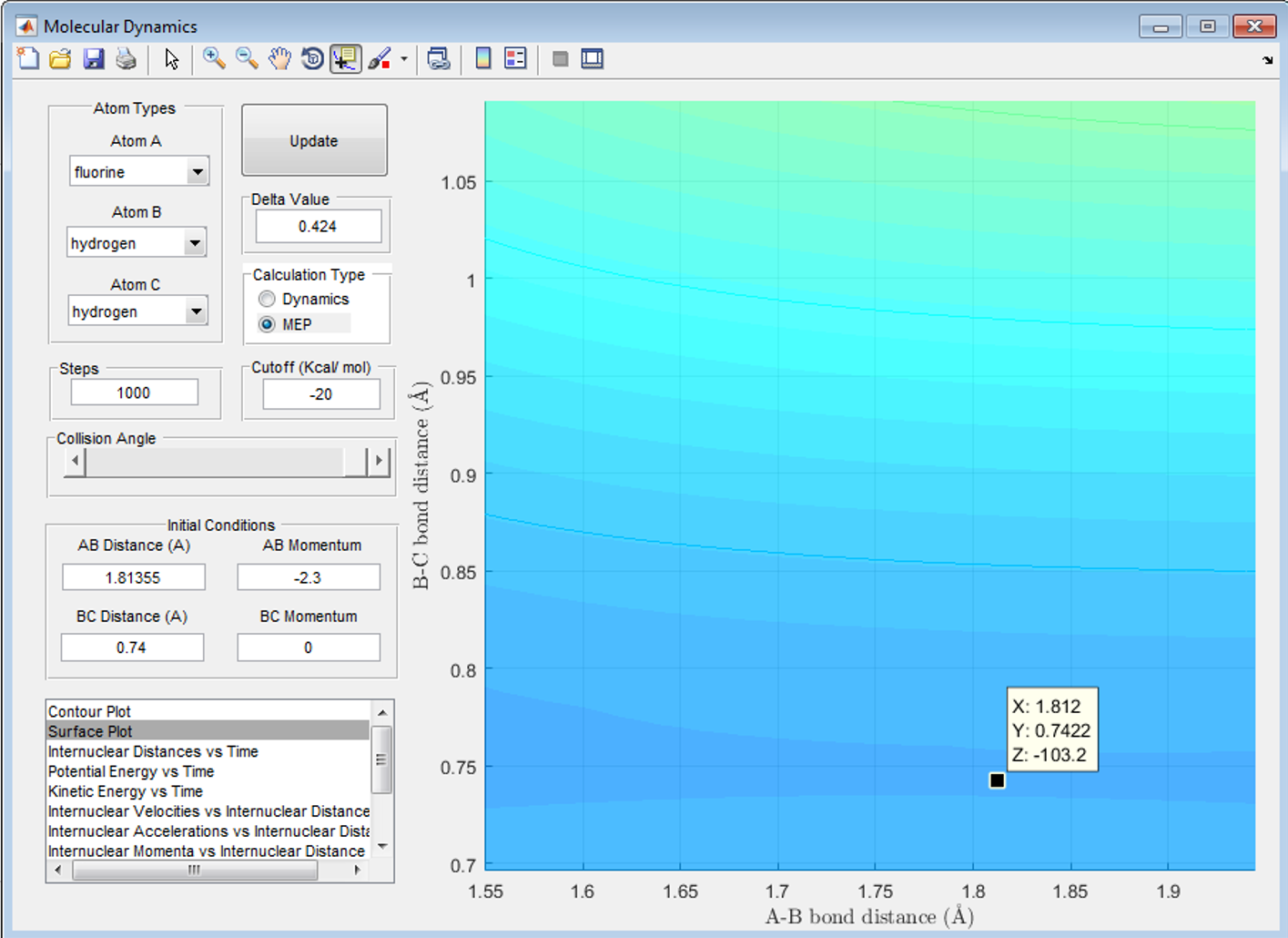The image size is (1288, 938).
Task: Select Contour Plot in the plot list
Action: [x=89, y=711]
